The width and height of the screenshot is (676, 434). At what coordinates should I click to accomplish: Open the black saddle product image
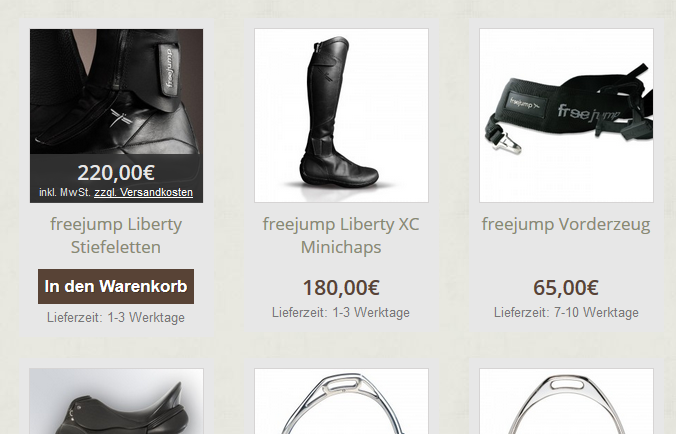point(116,401)
